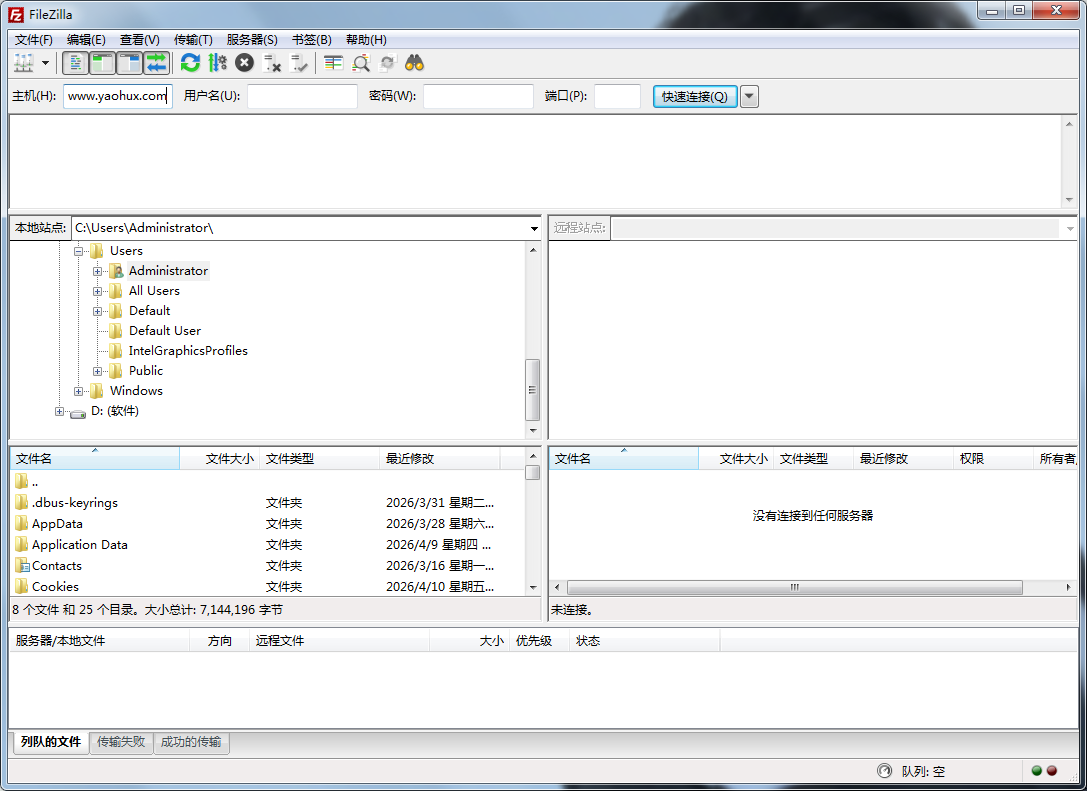
Task: Switch to the 成功的传输 tab
Action: 191,743
